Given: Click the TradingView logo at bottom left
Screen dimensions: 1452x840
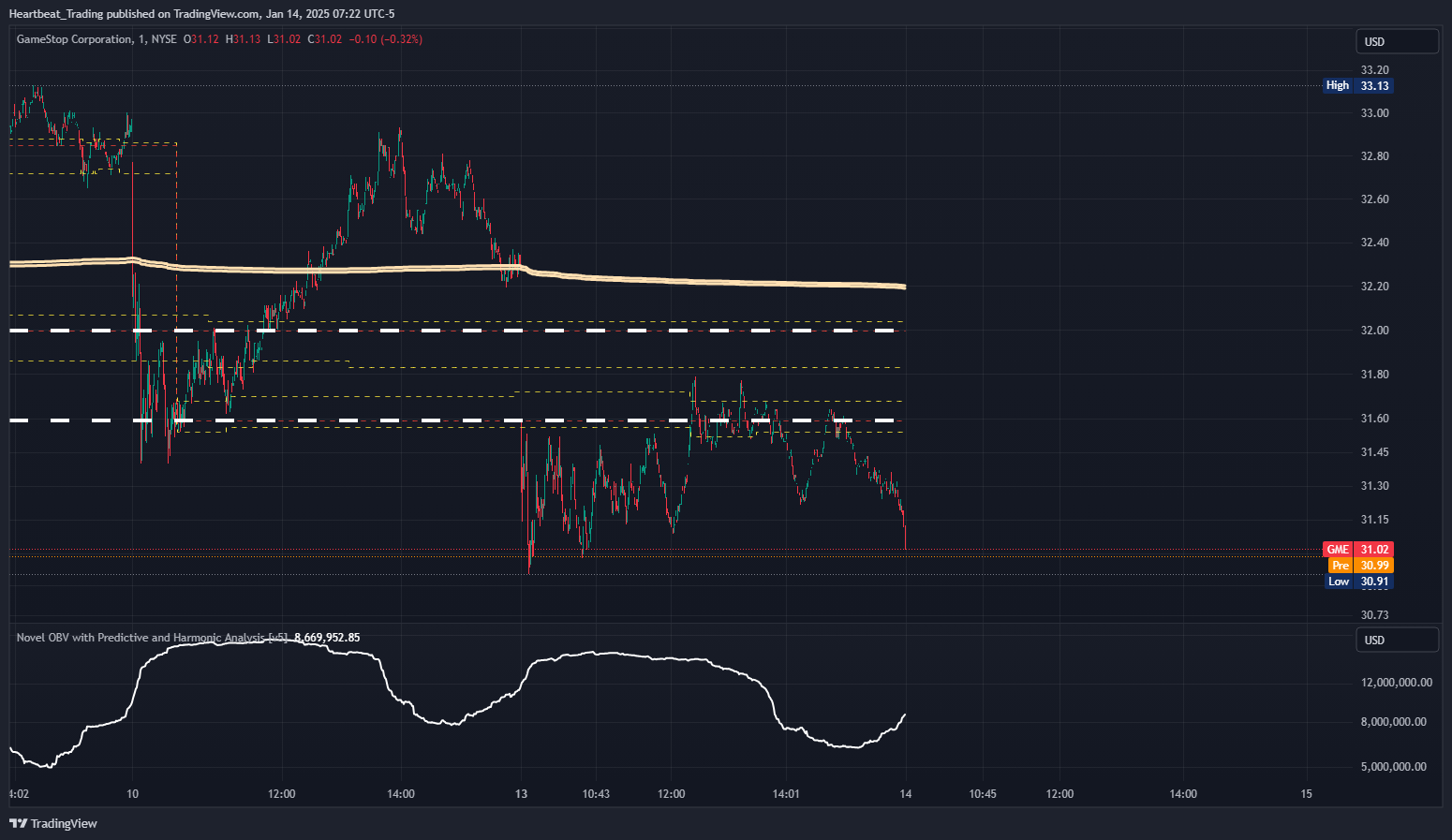Looking at the screenshot, I should 53,823.
